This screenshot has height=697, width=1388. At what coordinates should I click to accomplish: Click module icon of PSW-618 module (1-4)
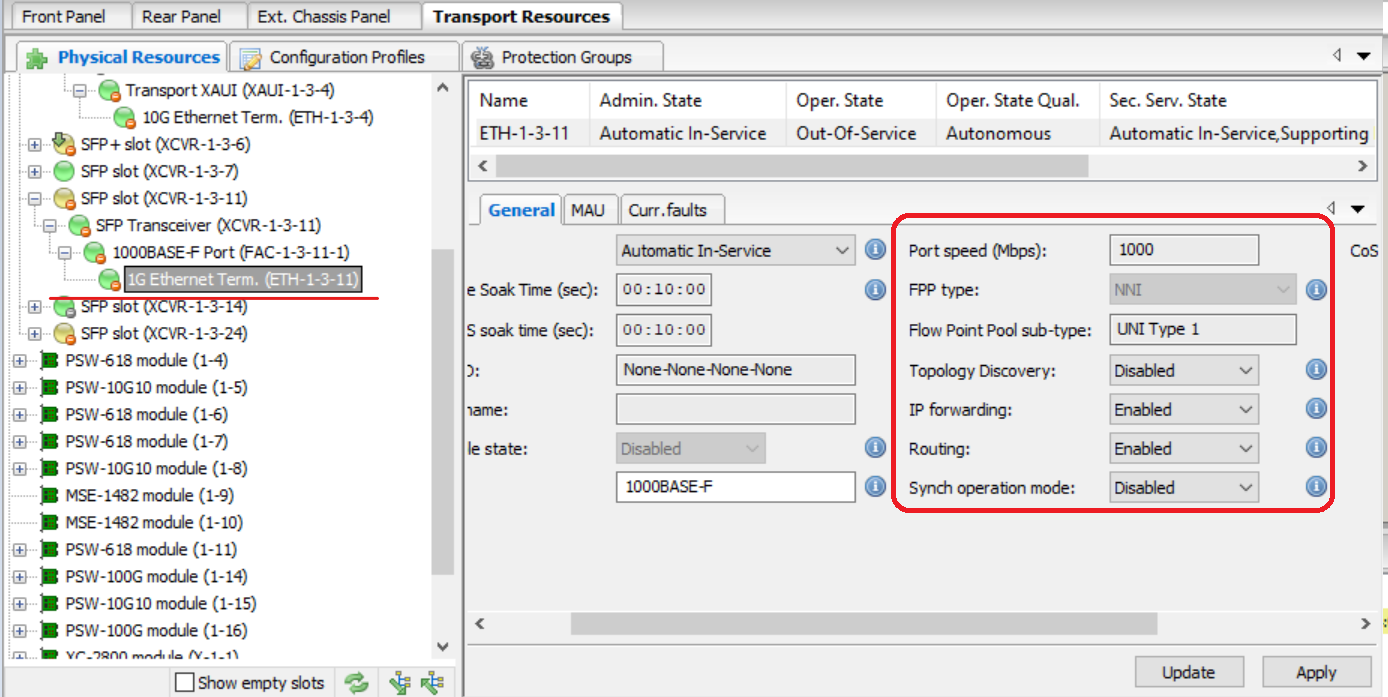50,361
